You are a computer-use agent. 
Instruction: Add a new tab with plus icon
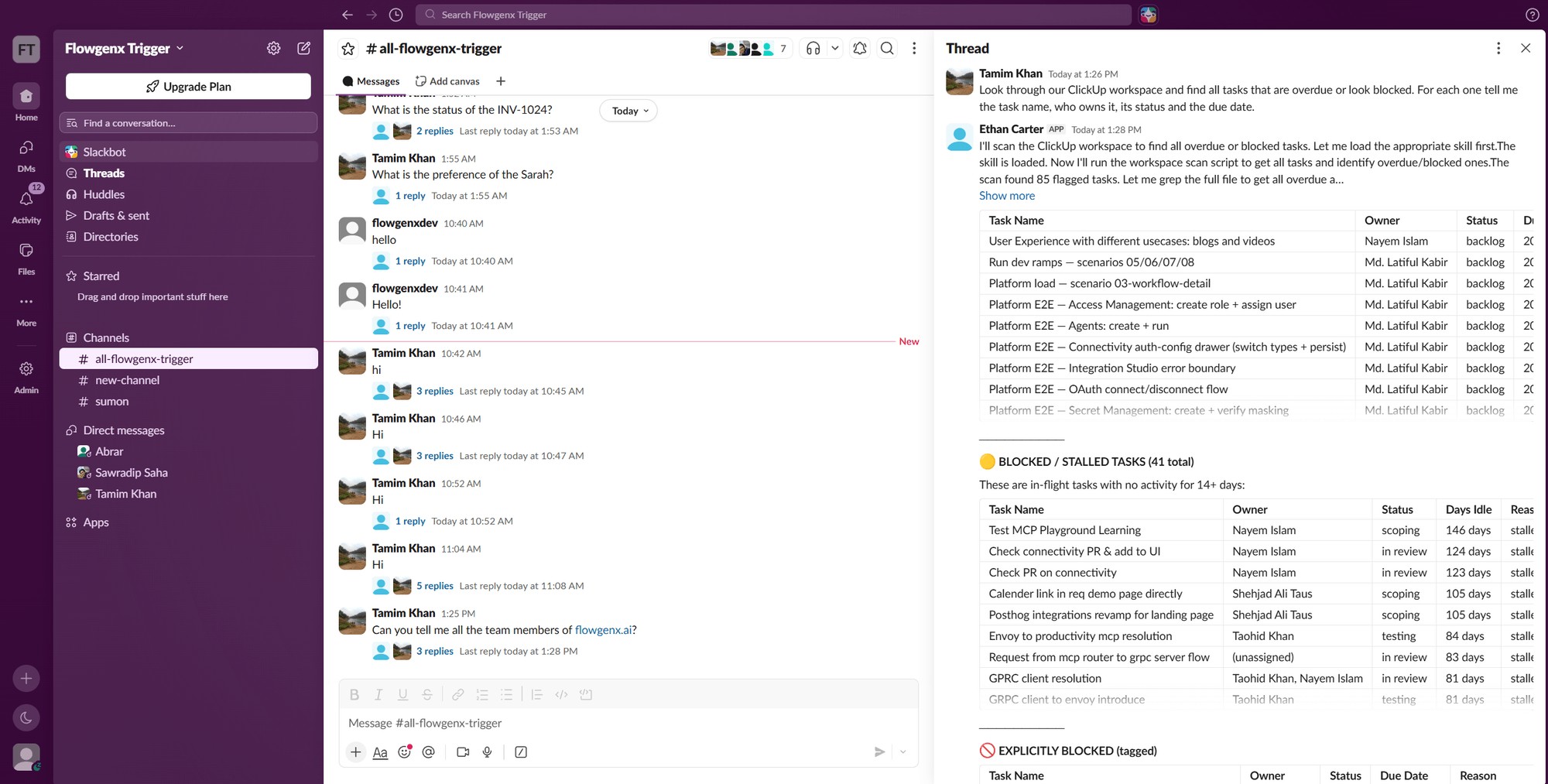[x=501, y=81]
